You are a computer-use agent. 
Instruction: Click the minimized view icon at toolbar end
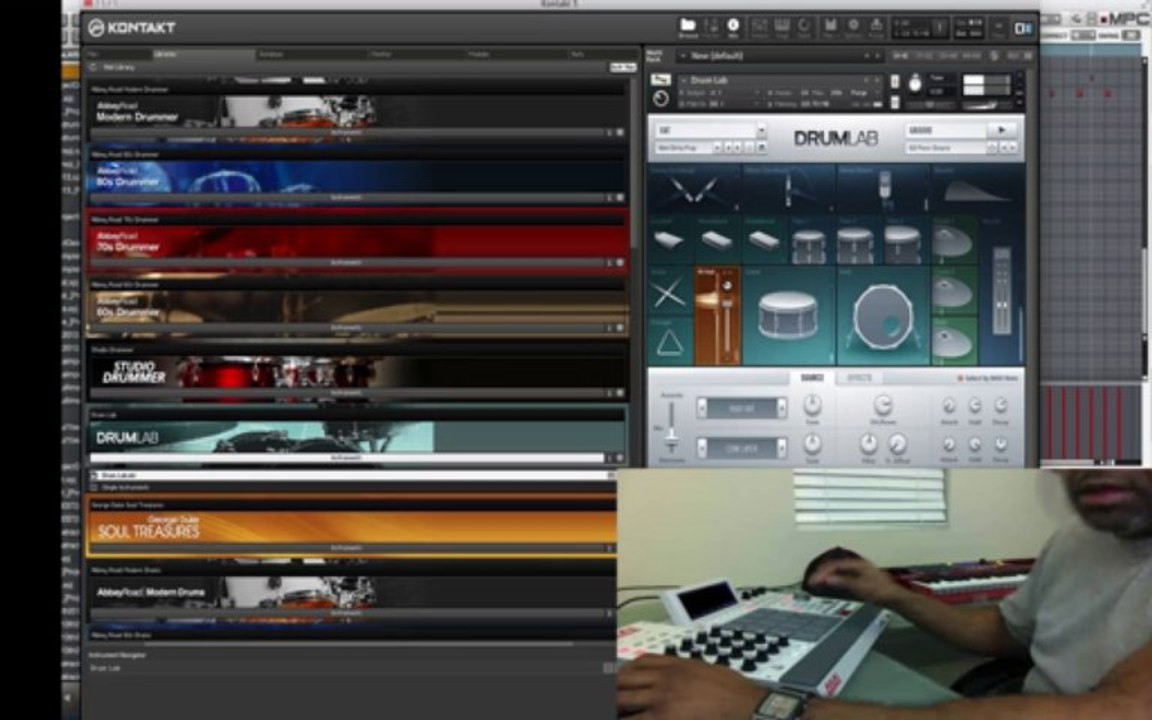coord(998,28)
